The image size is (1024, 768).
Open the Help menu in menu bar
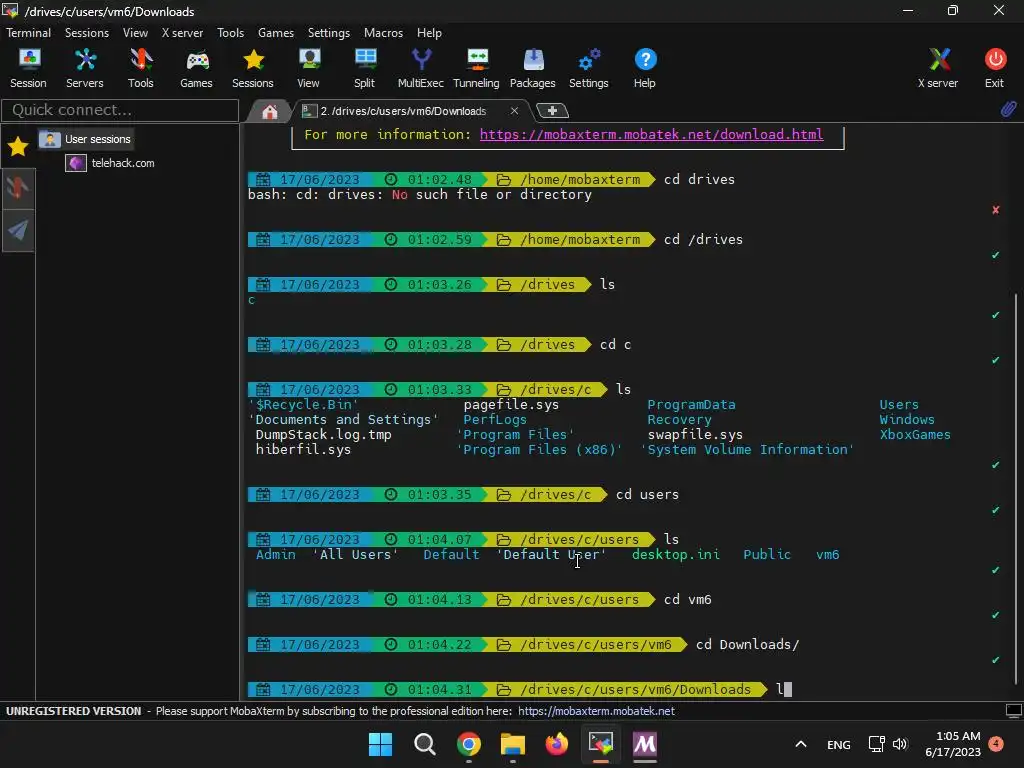click(x=429, y=33)
